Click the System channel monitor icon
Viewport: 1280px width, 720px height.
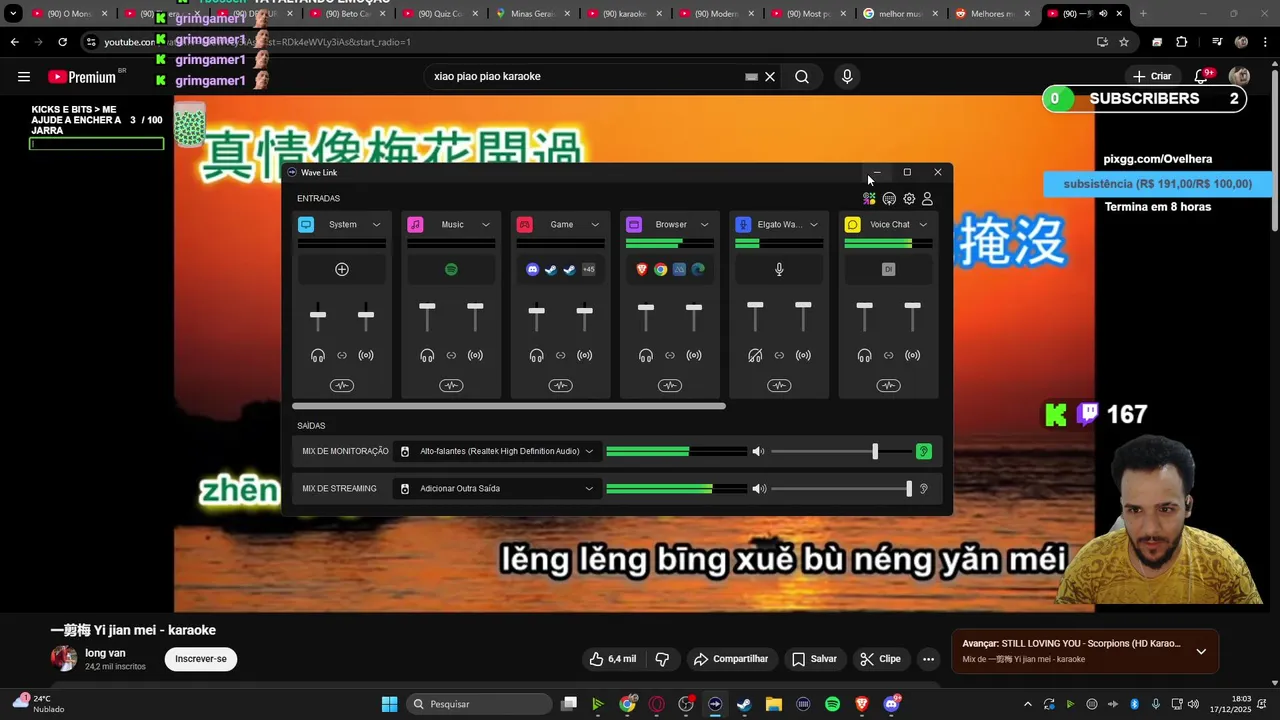[x=306, y=224]
